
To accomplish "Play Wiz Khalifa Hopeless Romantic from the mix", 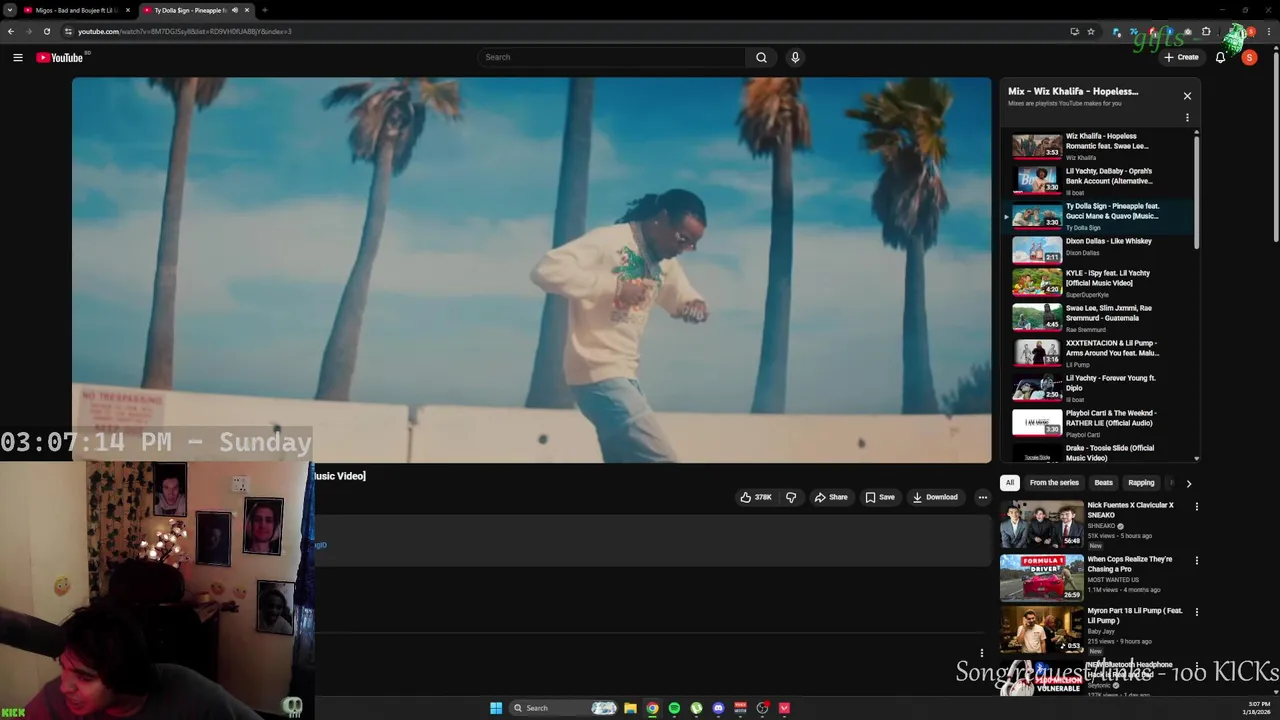I will coord(1098,146).
